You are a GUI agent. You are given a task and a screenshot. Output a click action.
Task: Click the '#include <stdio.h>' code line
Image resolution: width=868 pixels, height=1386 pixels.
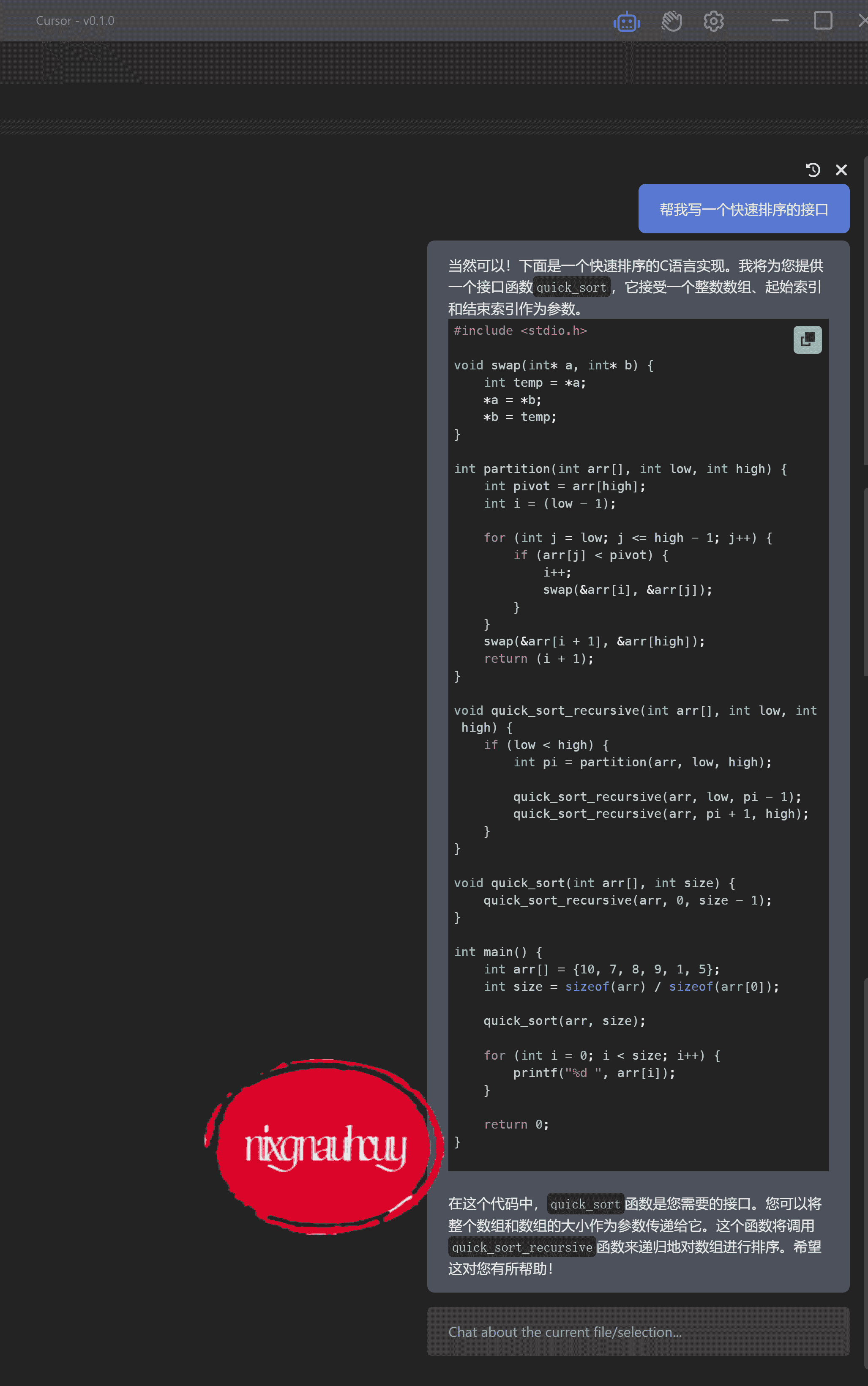520,331
